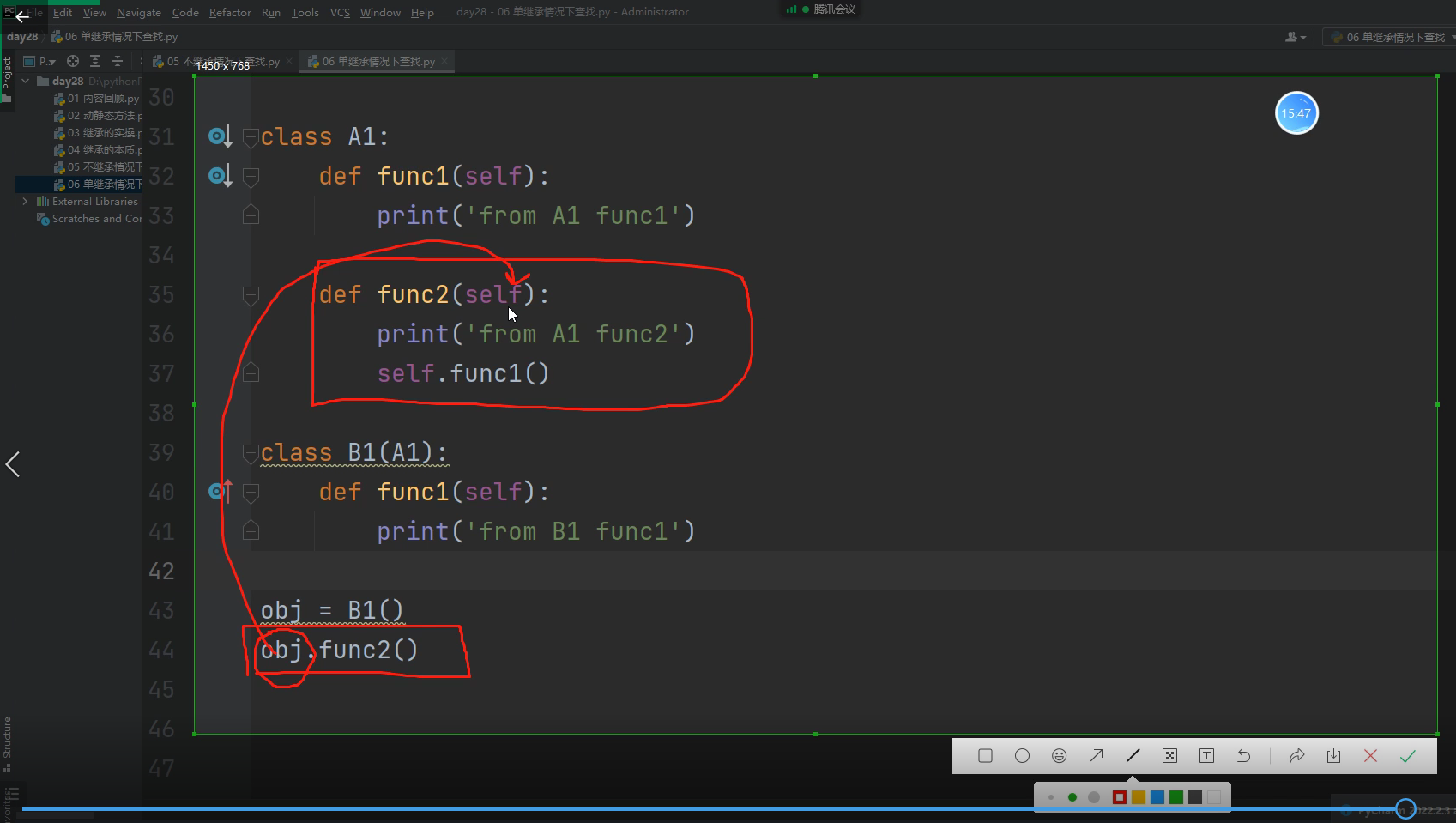Cancel the screenshot with red X
This screenshot has width=1456, height=823.
[x=1370, y=756]
